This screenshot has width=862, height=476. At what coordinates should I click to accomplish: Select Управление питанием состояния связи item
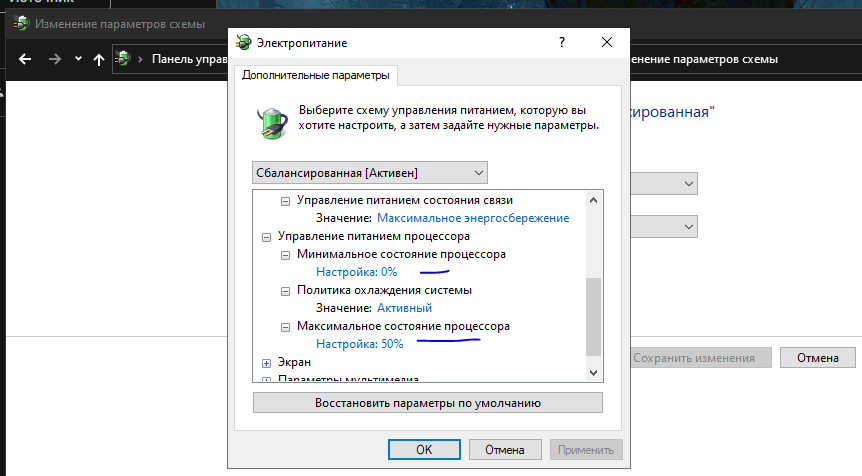click(x=405, y=200)
